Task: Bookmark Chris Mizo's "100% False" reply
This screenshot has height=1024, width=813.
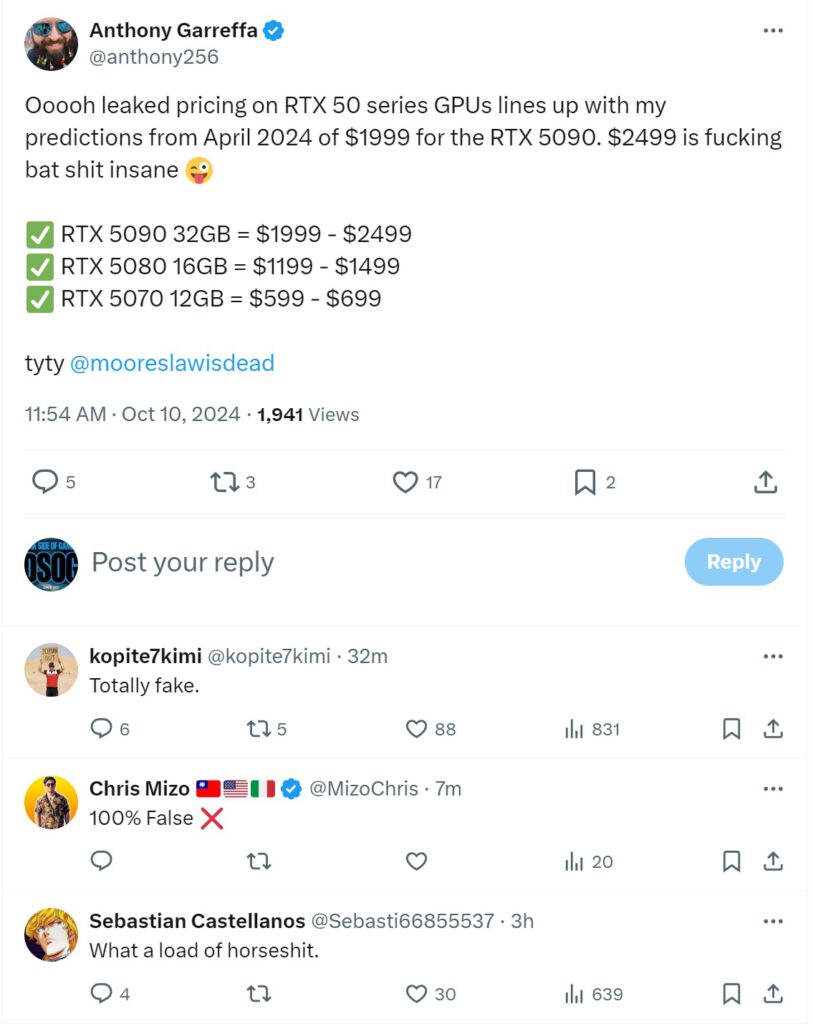Action: pyautogui.click(x=732, y=861)
